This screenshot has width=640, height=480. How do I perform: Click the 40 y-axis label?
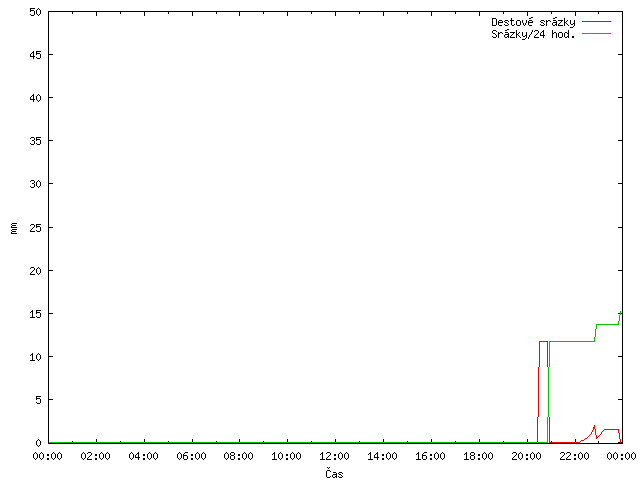coord(36,98)
